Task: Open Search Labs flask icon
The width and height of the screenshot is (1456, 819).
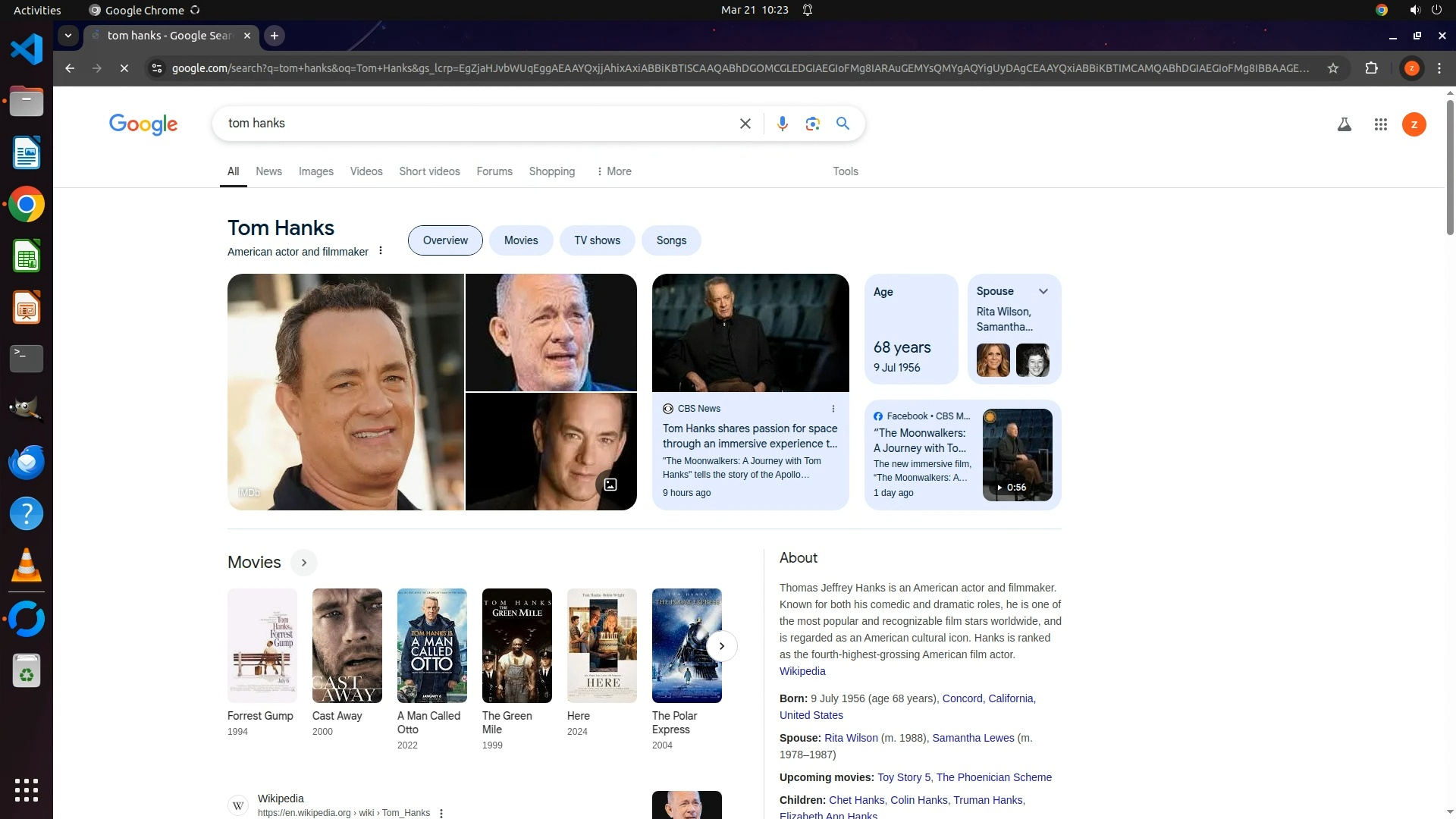Action: [x=1344, y=124]
